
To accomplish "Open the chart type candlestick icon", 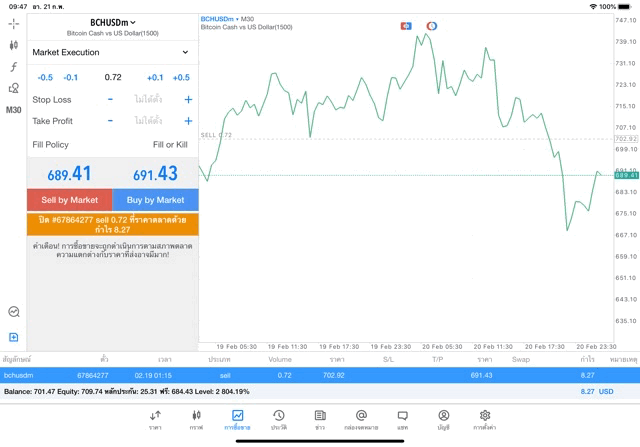I will (x=13, y=45).
